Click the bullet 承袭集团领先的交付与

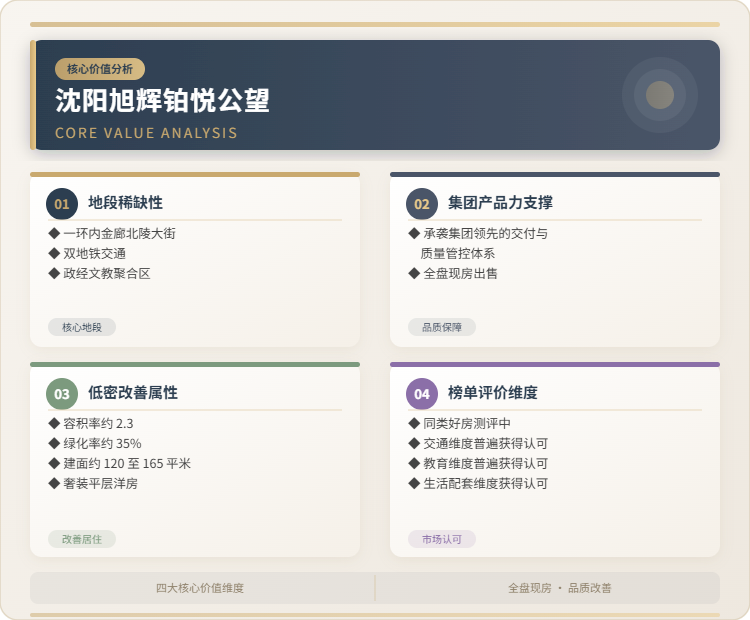click(x=478, y=233)
